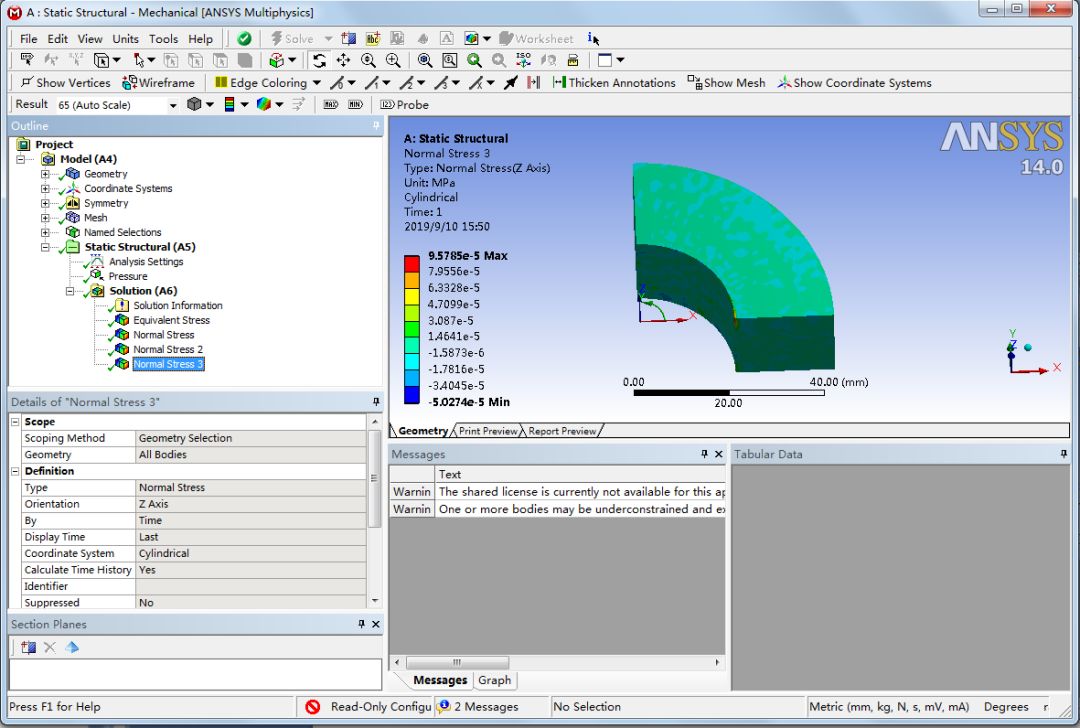Screen dimensions: 1080x728
Task: Click the information cursor icon after Worksheet
Action: coord(593,39)
